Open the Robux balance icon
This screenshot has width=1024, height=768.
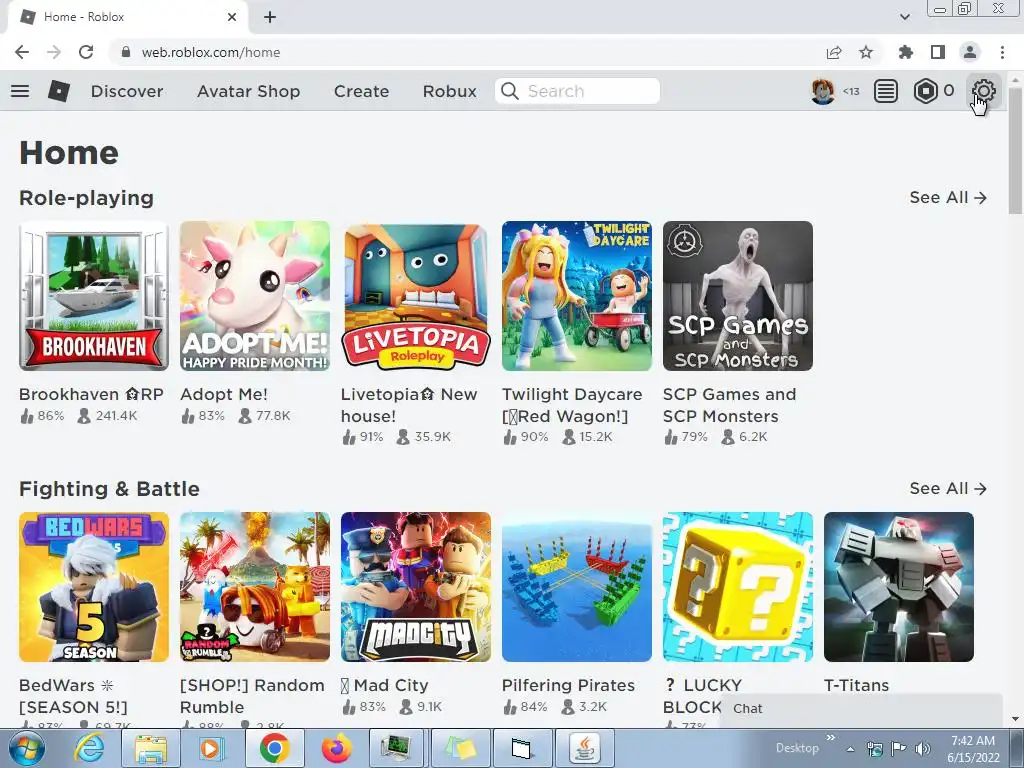tap(925, 91)
